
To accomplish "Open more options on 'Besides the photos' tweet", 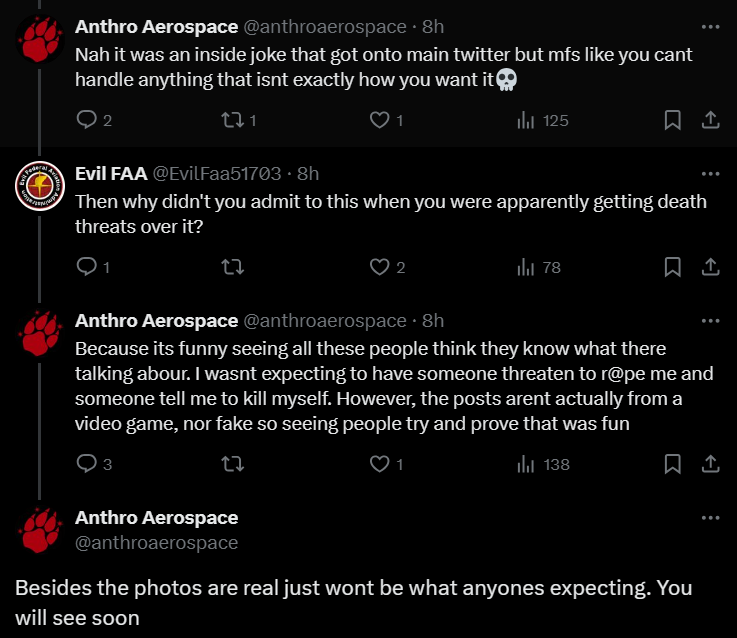I will [710, 518].
